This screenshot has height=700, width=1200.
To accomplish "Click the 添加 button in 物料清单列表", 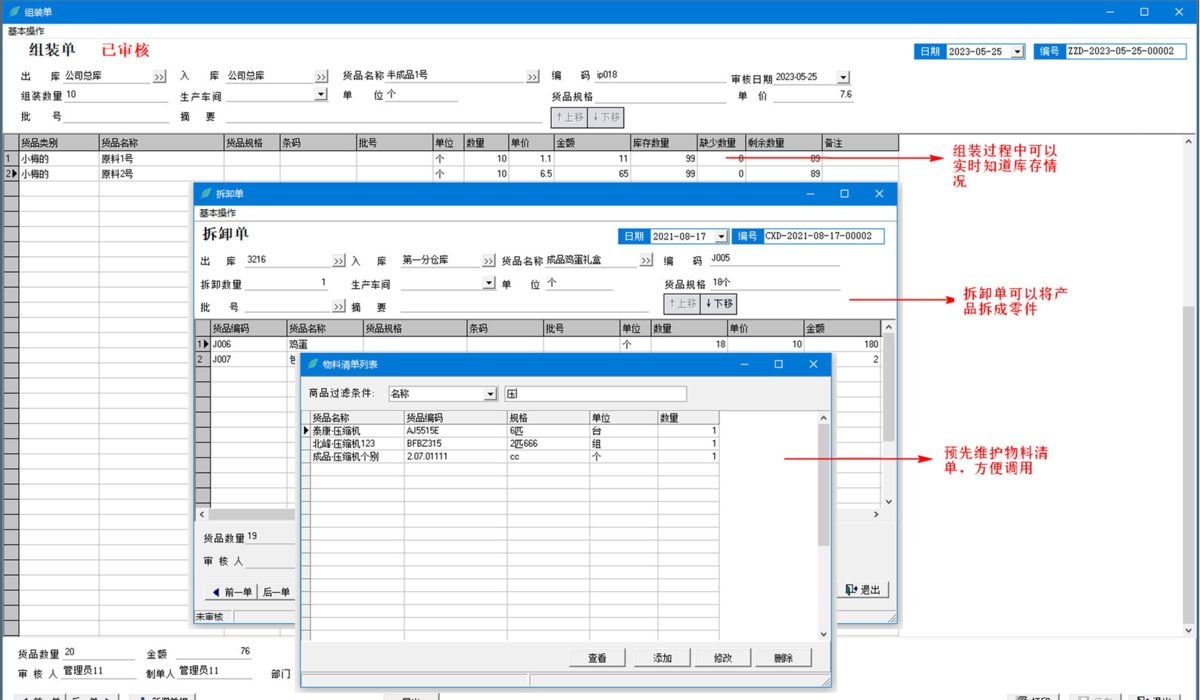I will pyautogui.click(x=662, y=658).
